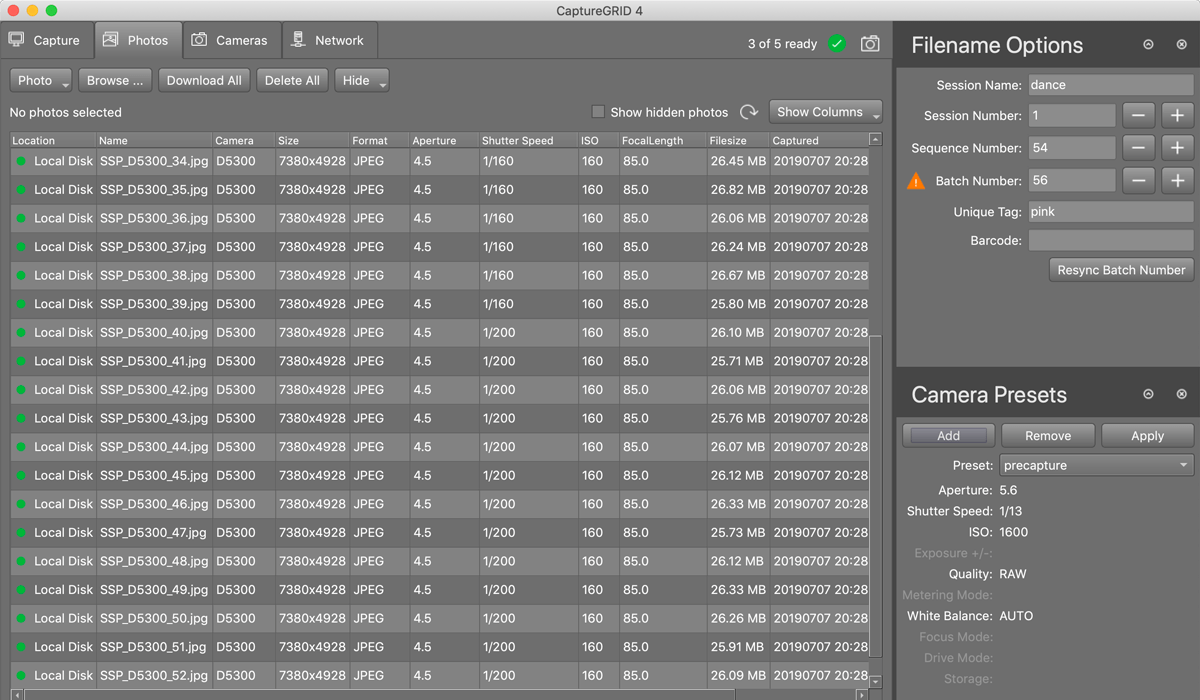This screenshot has width=1200, height=700.
Task: Click the orange Batch Number warning icon
Action: [x=916, y=181]
